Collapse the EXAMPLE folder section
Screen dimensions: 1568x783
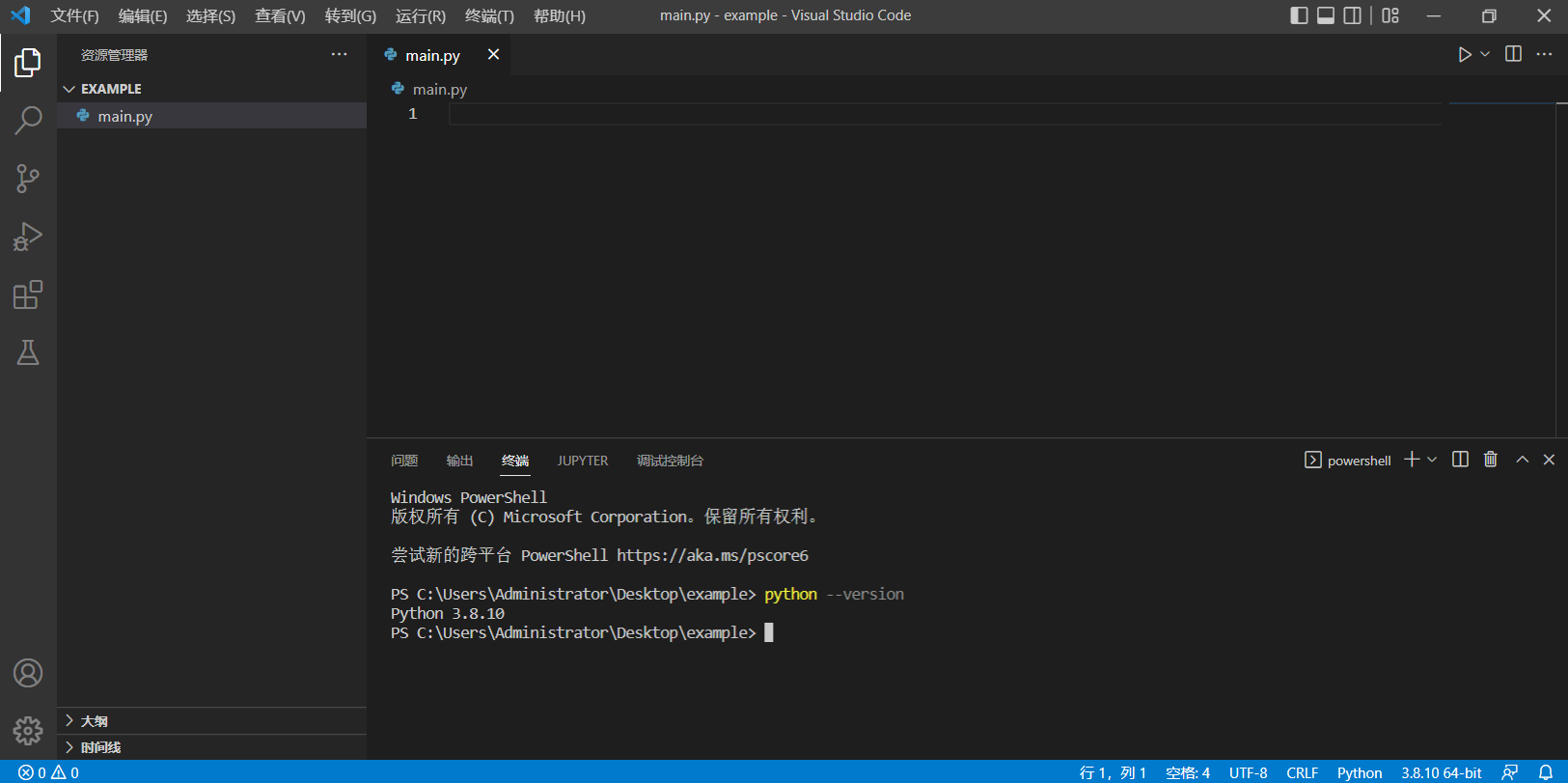[69, 89]
